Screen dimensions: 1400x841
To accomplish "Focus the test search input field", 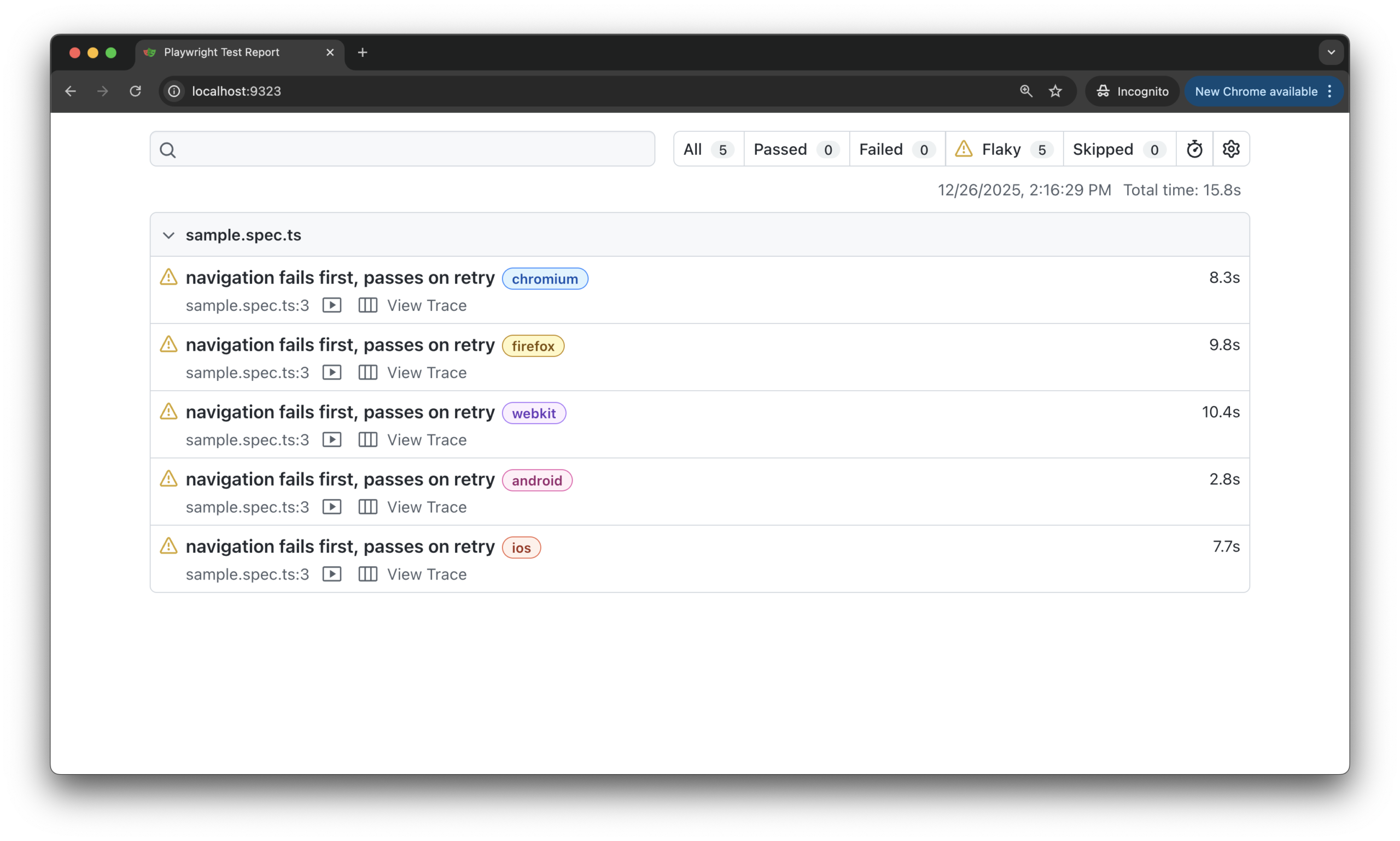I will click(x=413, y=149).
